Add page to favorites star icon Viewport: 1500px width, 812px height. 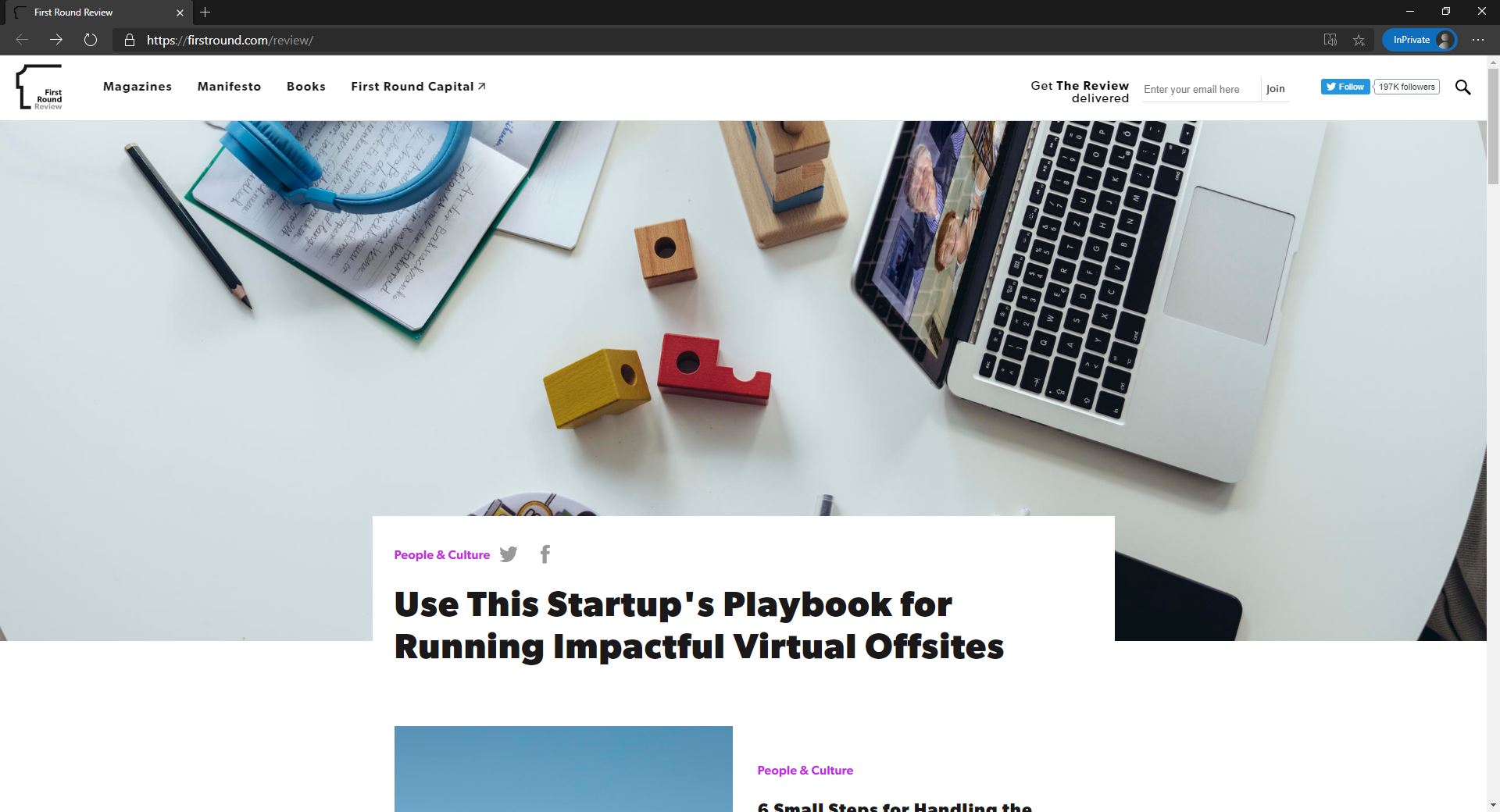1359,40
